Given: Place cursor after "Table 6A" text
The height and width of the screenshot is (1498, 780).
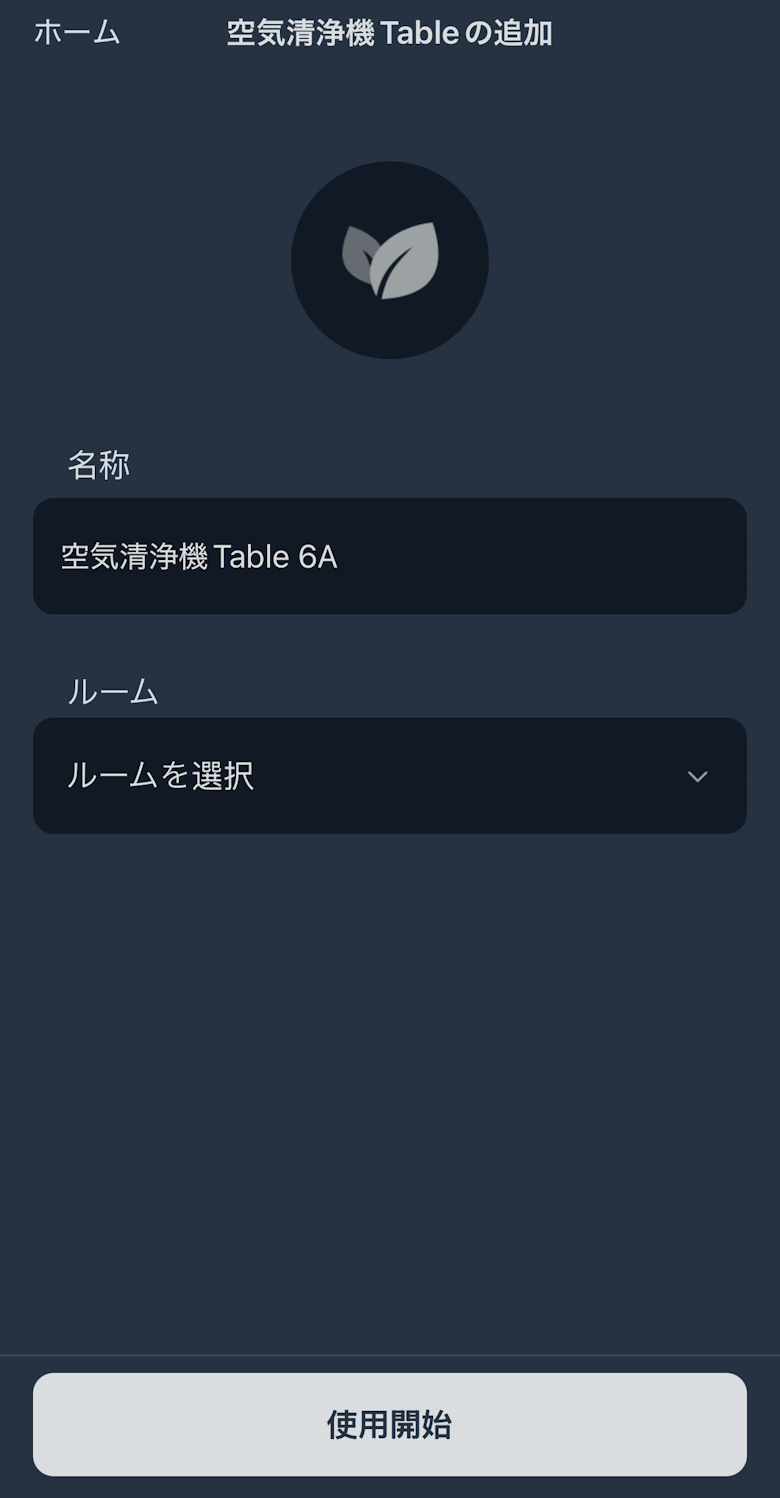Looking at the screenshot, I should tap(339, 556).
